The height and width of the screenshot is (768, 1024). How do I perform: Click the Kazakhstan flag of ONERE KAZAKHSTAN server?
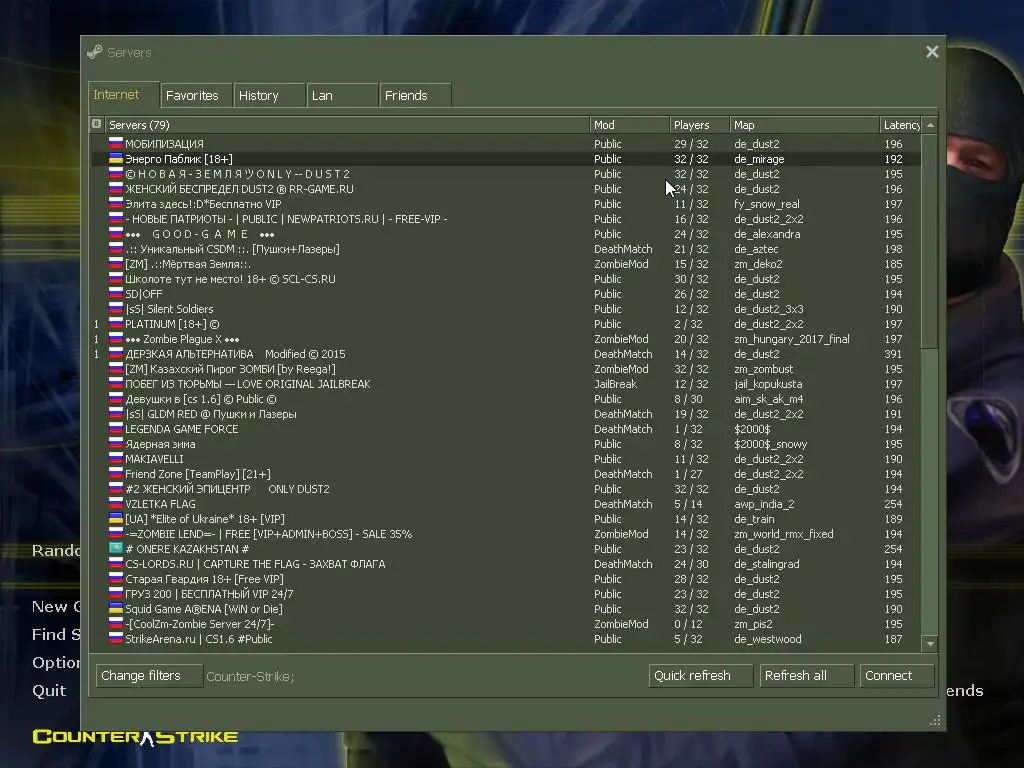tap(116, 549)
